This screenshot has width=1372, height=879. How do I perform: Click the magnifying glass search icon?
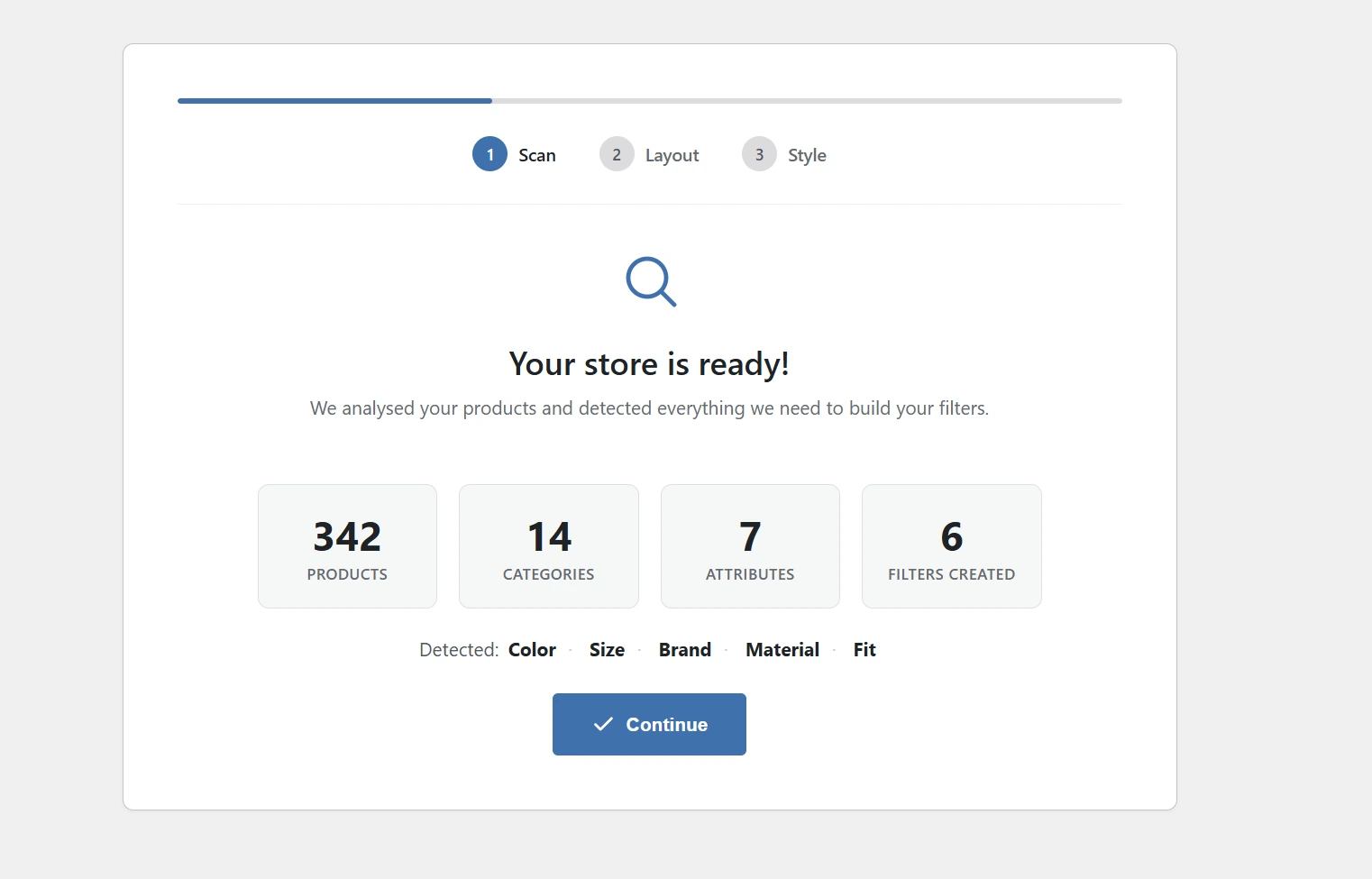coord(651,282)
